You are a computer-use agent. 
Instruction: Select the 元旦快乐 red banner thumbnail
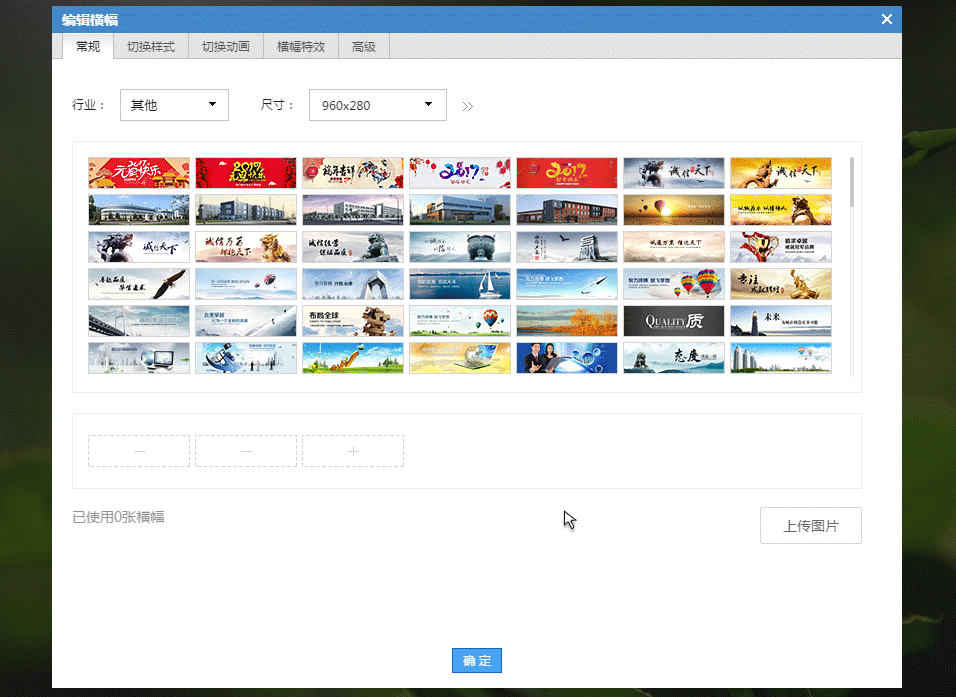(x=139, y=173)
